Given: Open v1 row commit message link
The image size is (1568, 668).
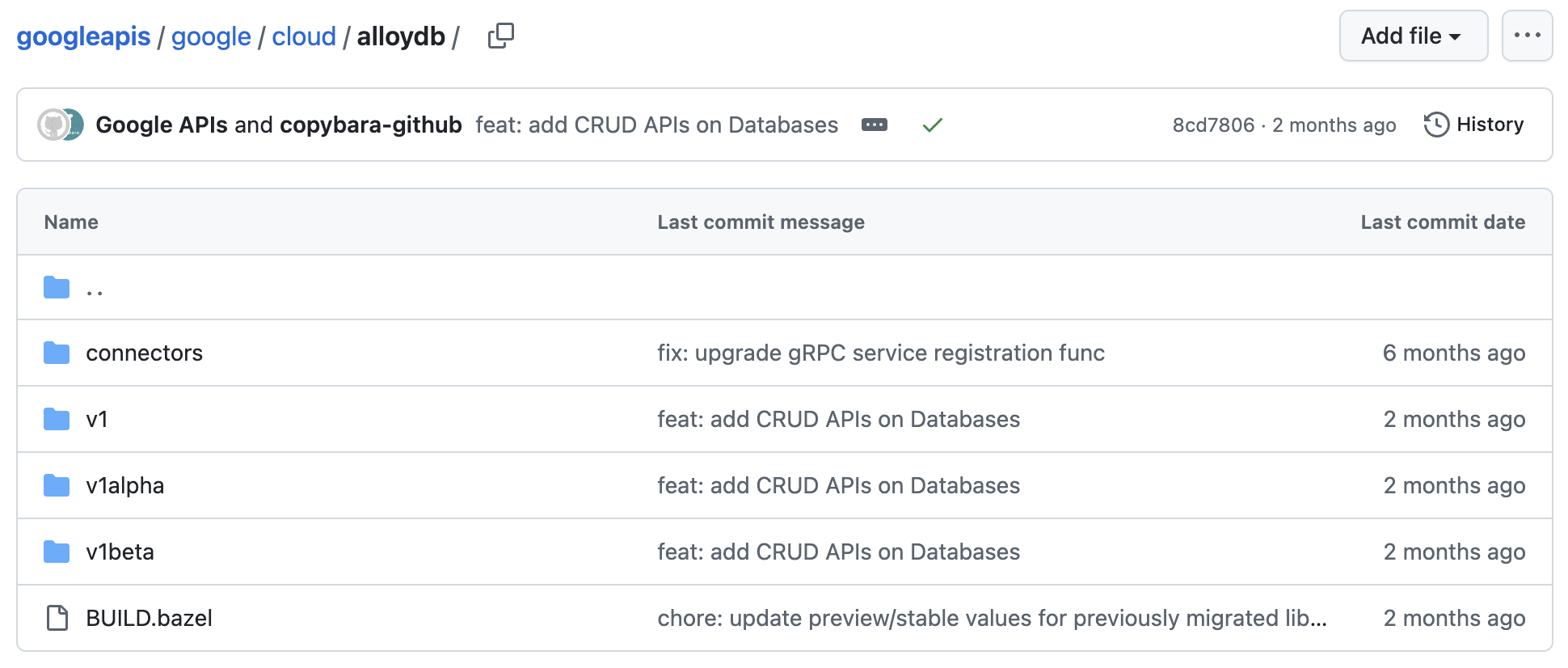Looking at the screenshot, I should (839, 420).
